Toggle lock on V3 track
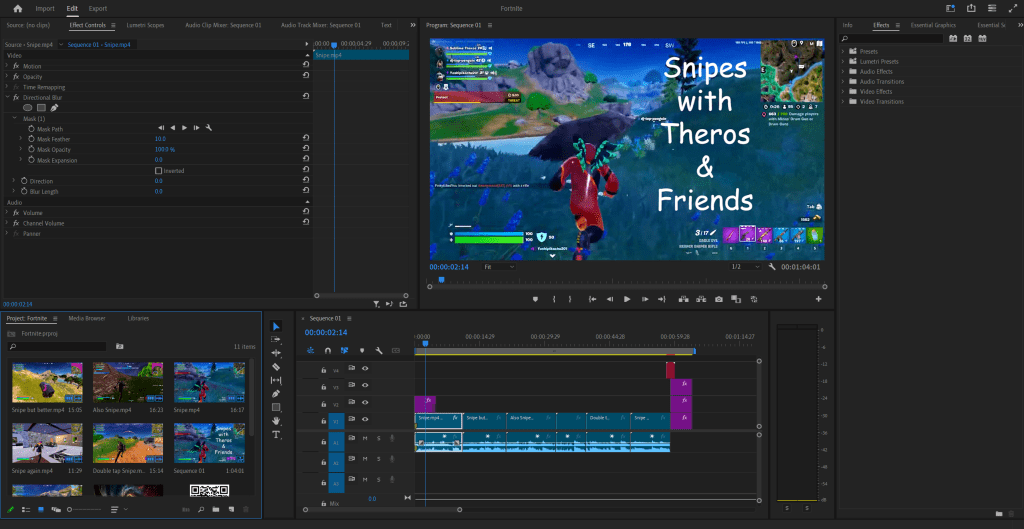Viewport: 1024px width, 529px height. click(x=323, y=387)
